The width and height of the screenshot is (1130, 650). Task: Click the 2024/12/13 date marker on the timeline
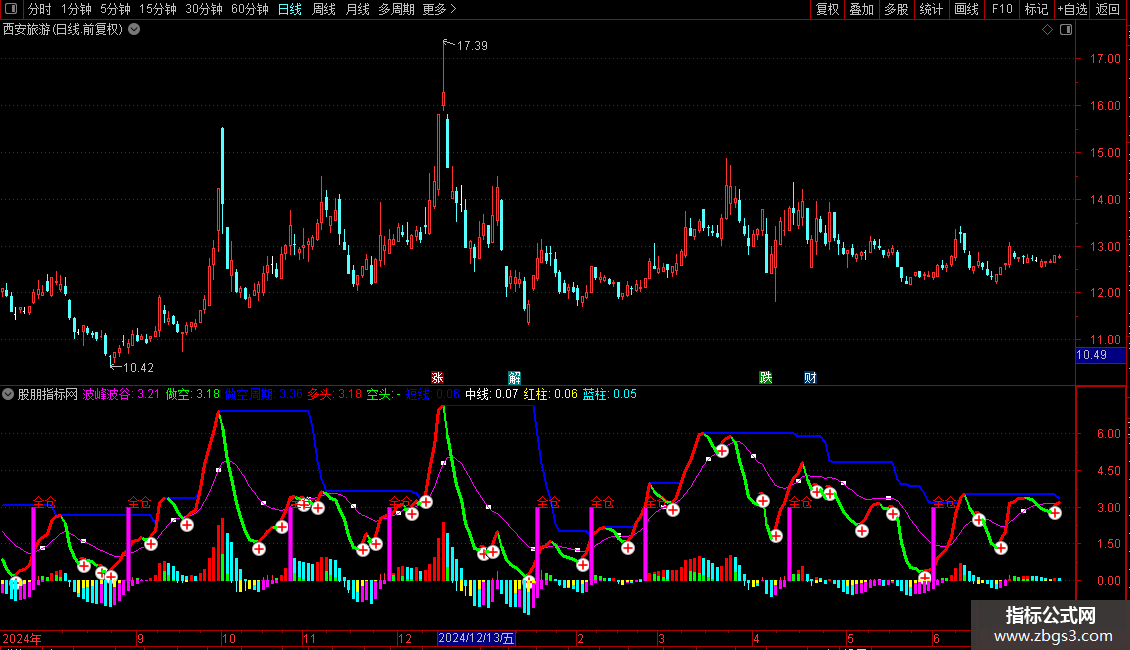click(x=477, y=638)
